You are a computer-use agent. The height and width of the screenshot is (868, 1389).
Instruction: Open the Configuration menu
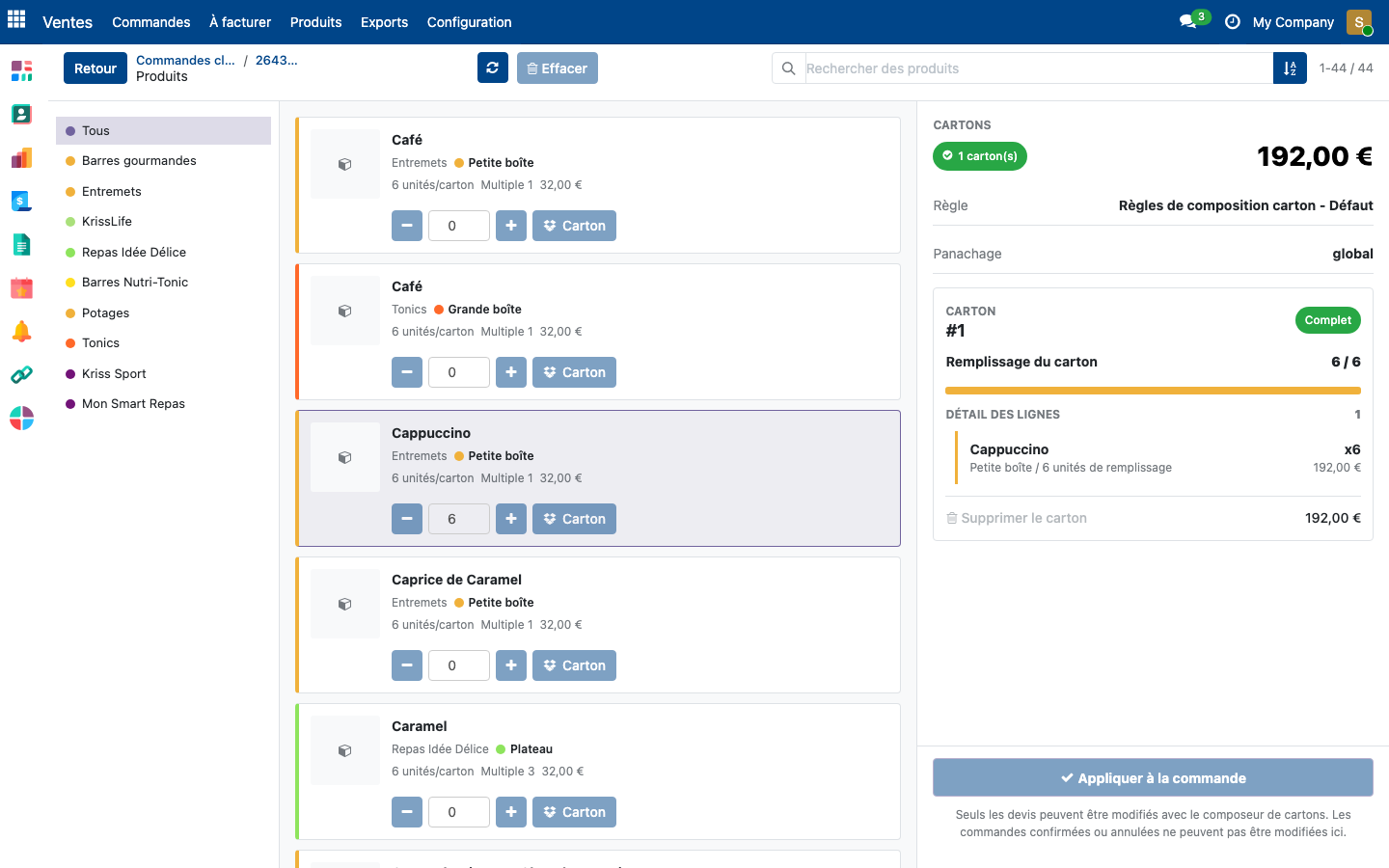[x=470, y=22]
